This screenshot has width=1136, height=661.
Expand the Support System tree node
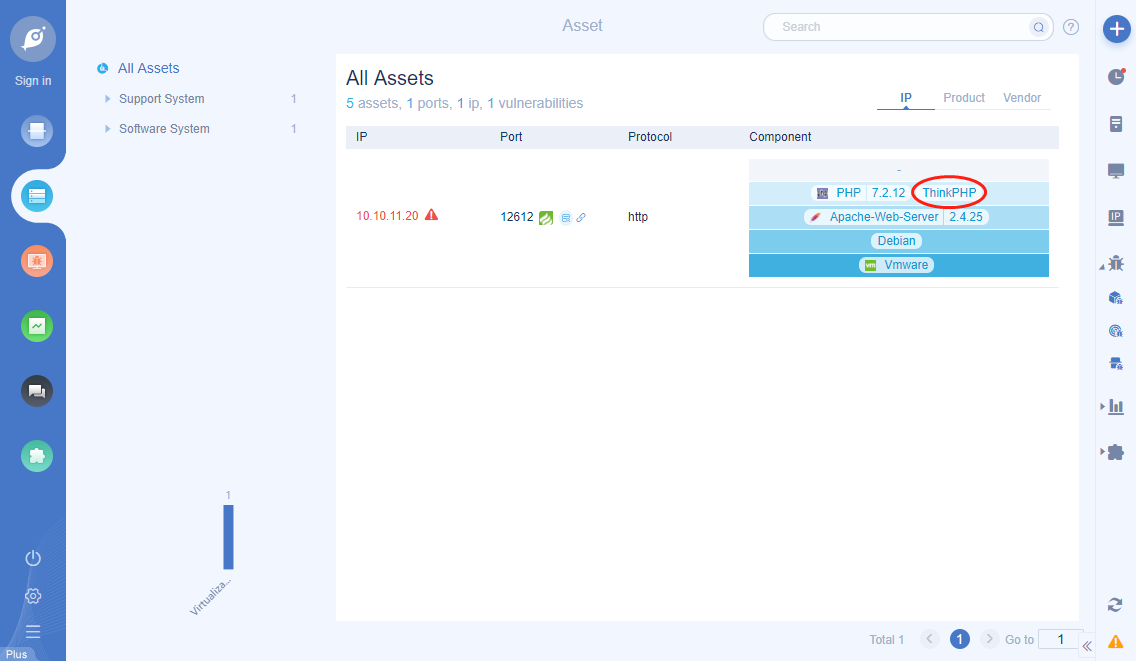(107, 99)
